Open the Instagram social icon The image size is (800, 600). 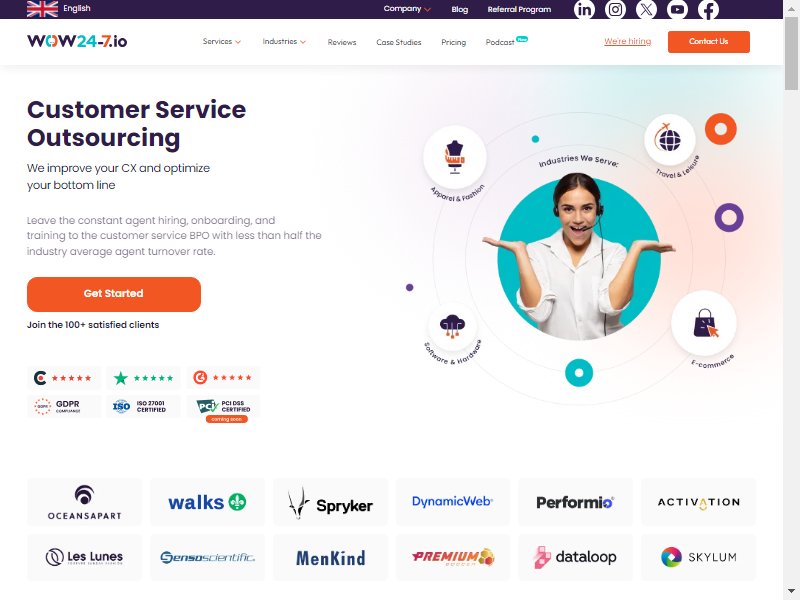click(x=615, y=10)
